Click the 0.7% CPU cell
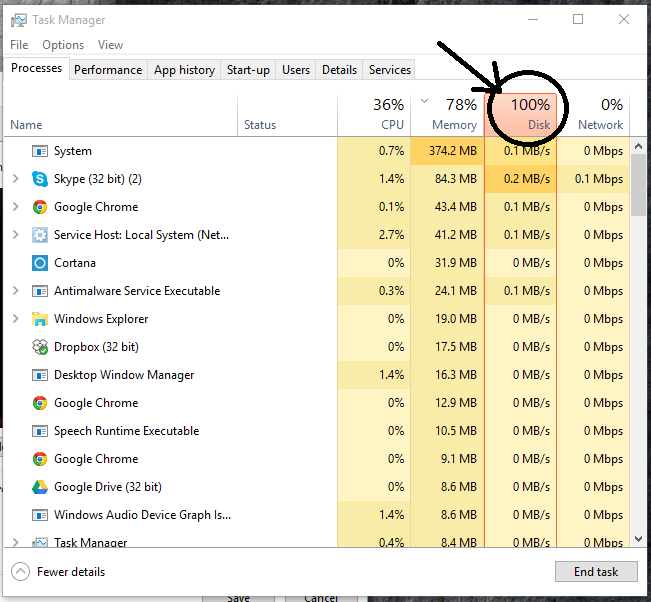This screenshot has height=602, width=651. [x=374, y=151]
